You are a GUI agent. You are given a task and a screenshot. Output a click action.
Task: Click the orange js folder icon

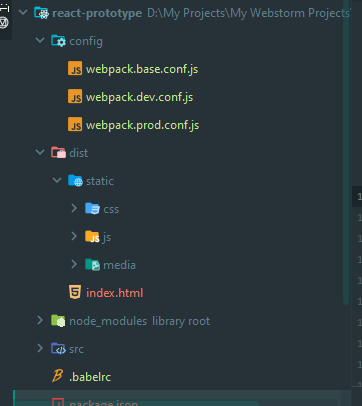pyautogui.click(x=92, y=236)
